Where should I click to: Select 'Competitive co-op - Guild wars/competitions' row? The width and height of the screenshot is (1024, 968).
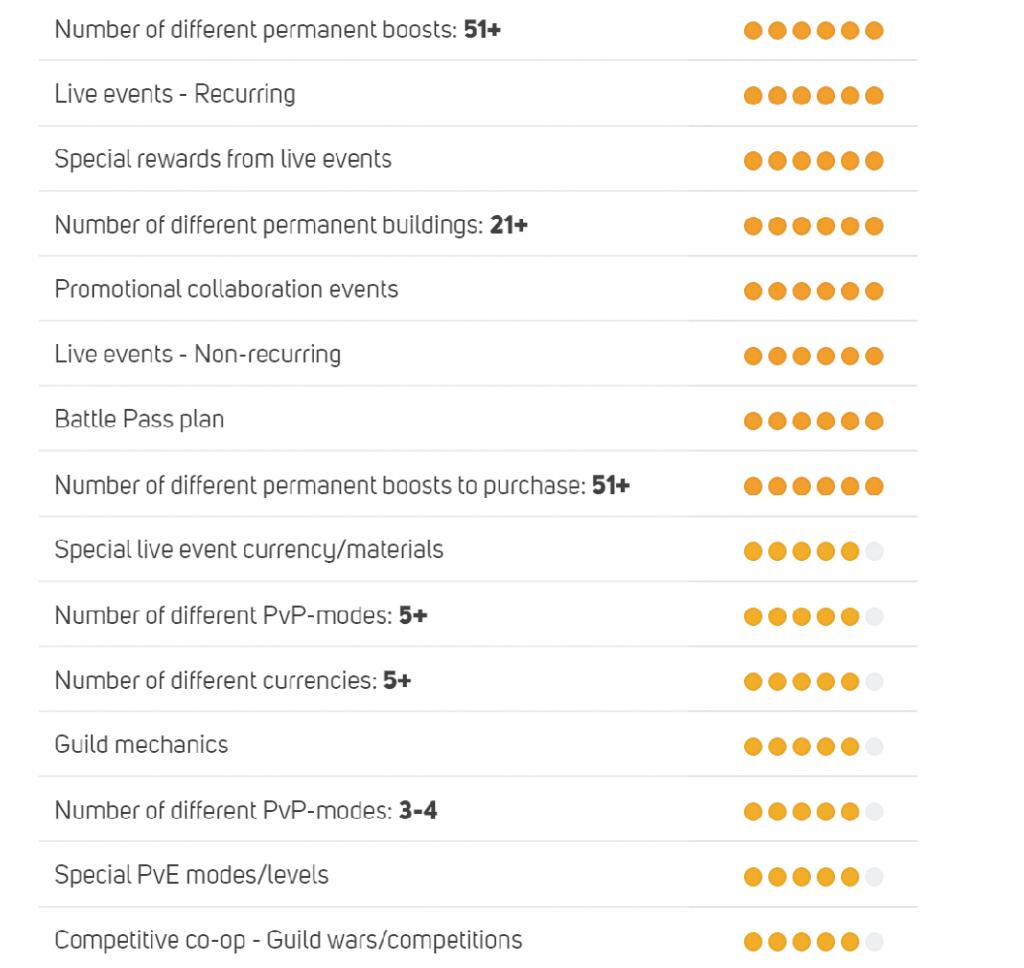pyautogui.click(x=288, y=940)
